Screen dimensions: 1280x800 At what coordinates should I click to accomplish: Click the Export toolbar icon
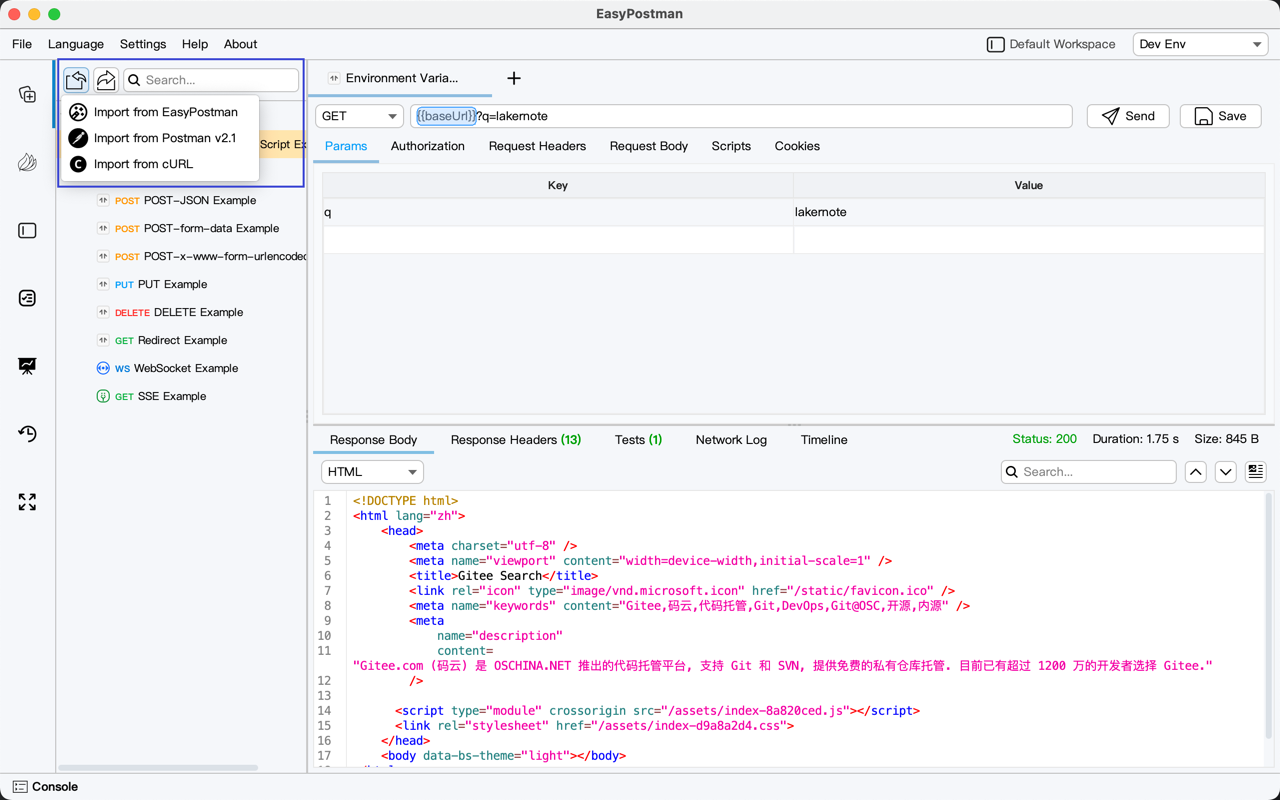coord(106,80)
